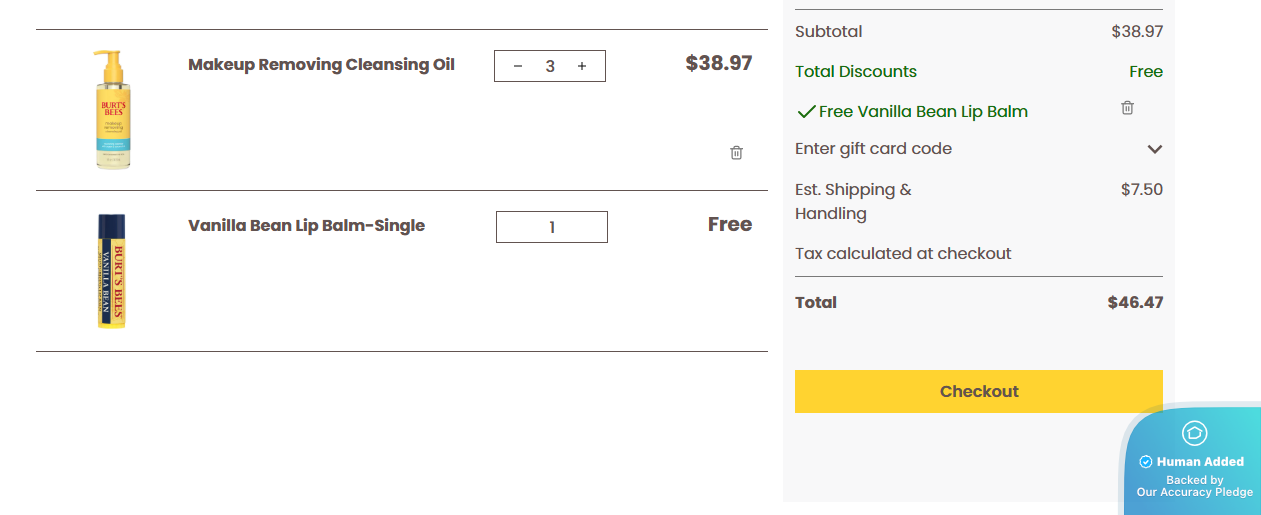Decrease Cleansing Oil quantity with minus button

518,66
